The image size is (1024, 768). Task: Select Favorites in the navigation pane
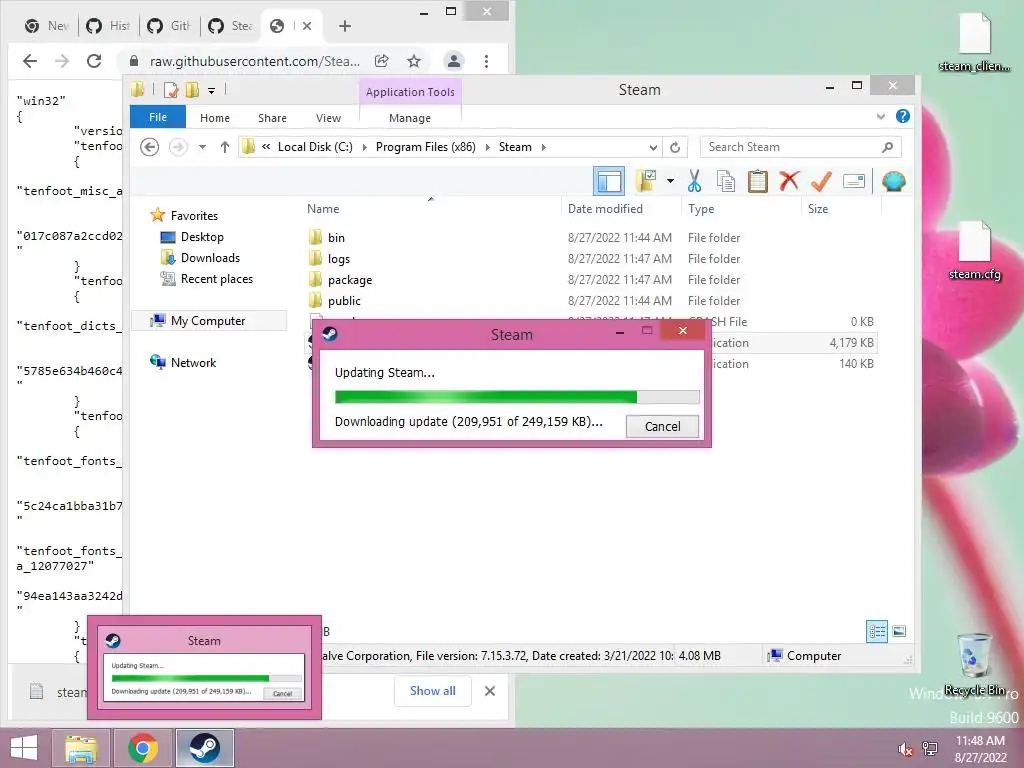pos(194,216)
